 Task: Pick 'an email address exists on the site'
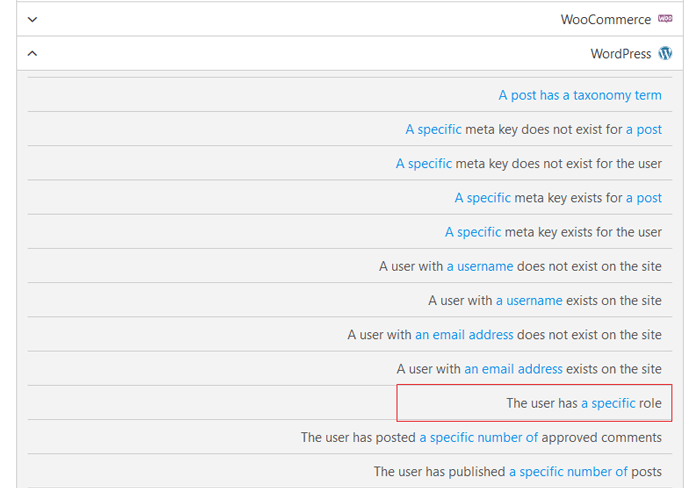[x=529, y=369]
